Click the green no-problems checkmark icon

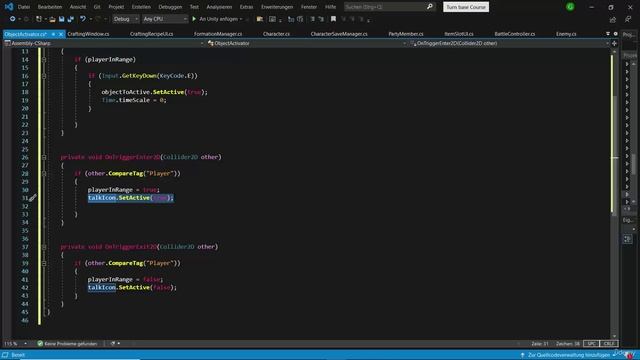click(40, 343)
